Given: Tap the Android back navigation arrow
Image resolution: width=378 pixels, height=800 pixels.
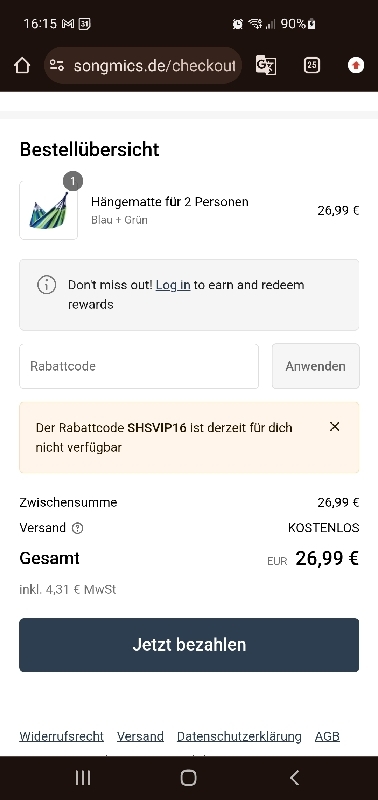Looking at the screenshot, I should point(294,778).
